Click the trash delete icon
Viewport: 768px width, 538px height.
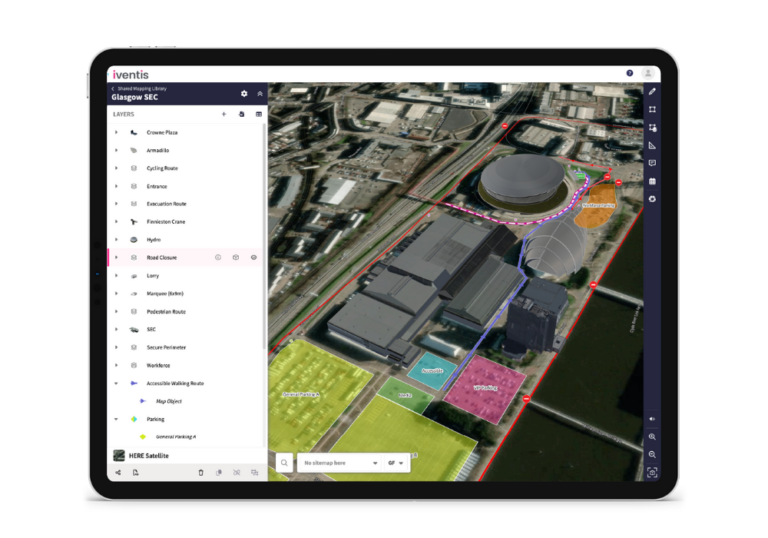201,472
